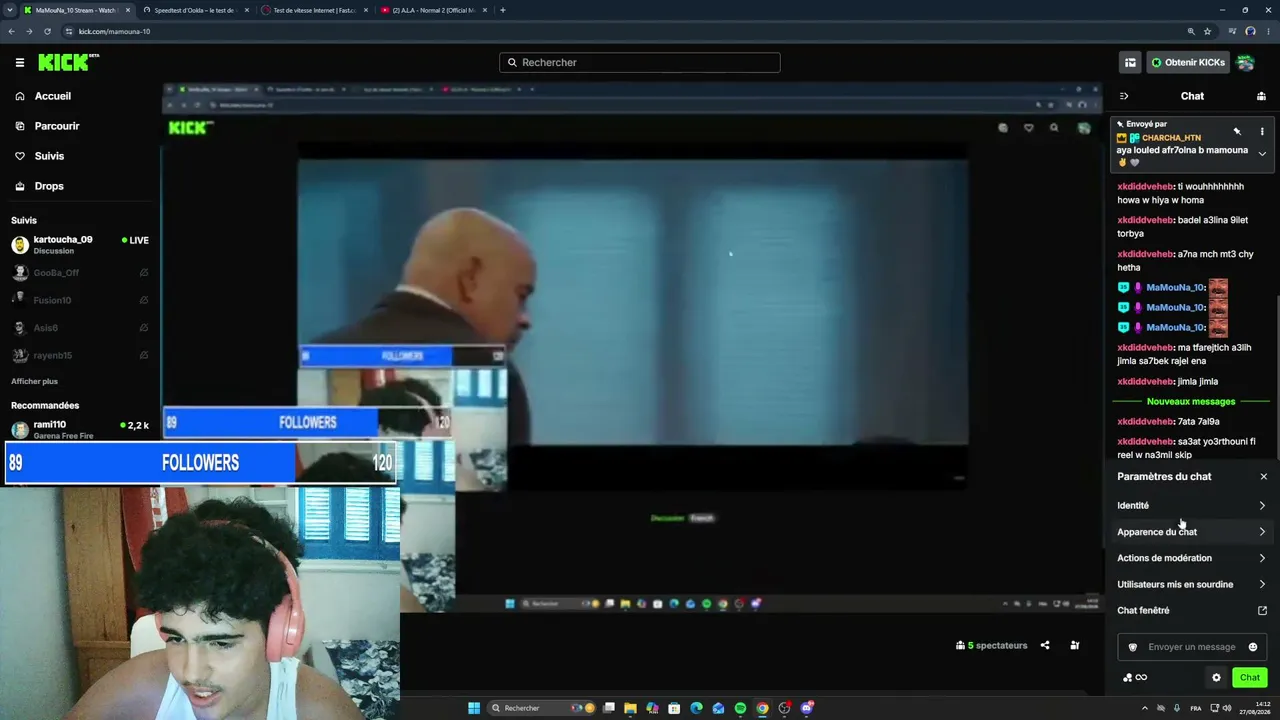Open Chrome tab search dropdown
Image resolution: width=1280 pixels, height=720 pixels.
10,10
